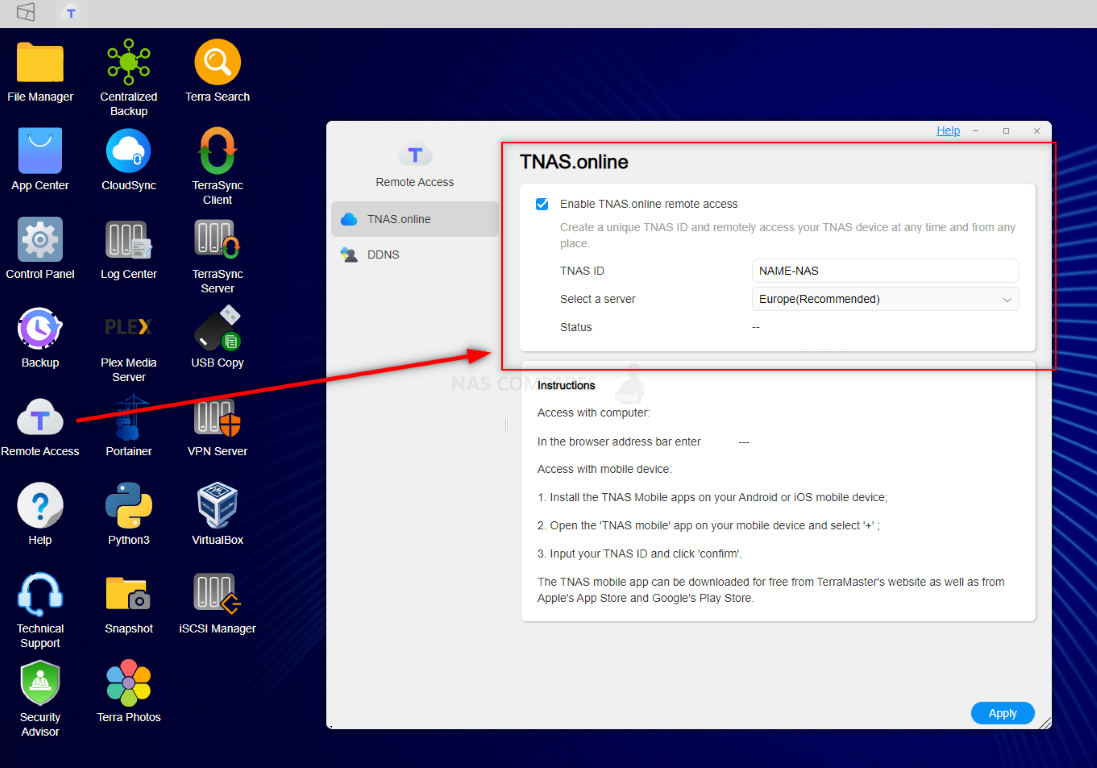Click the TNAS ID input field
The width and height of the screenshot is (1097, 768).
pyautogui.click(x=885, y=271)
